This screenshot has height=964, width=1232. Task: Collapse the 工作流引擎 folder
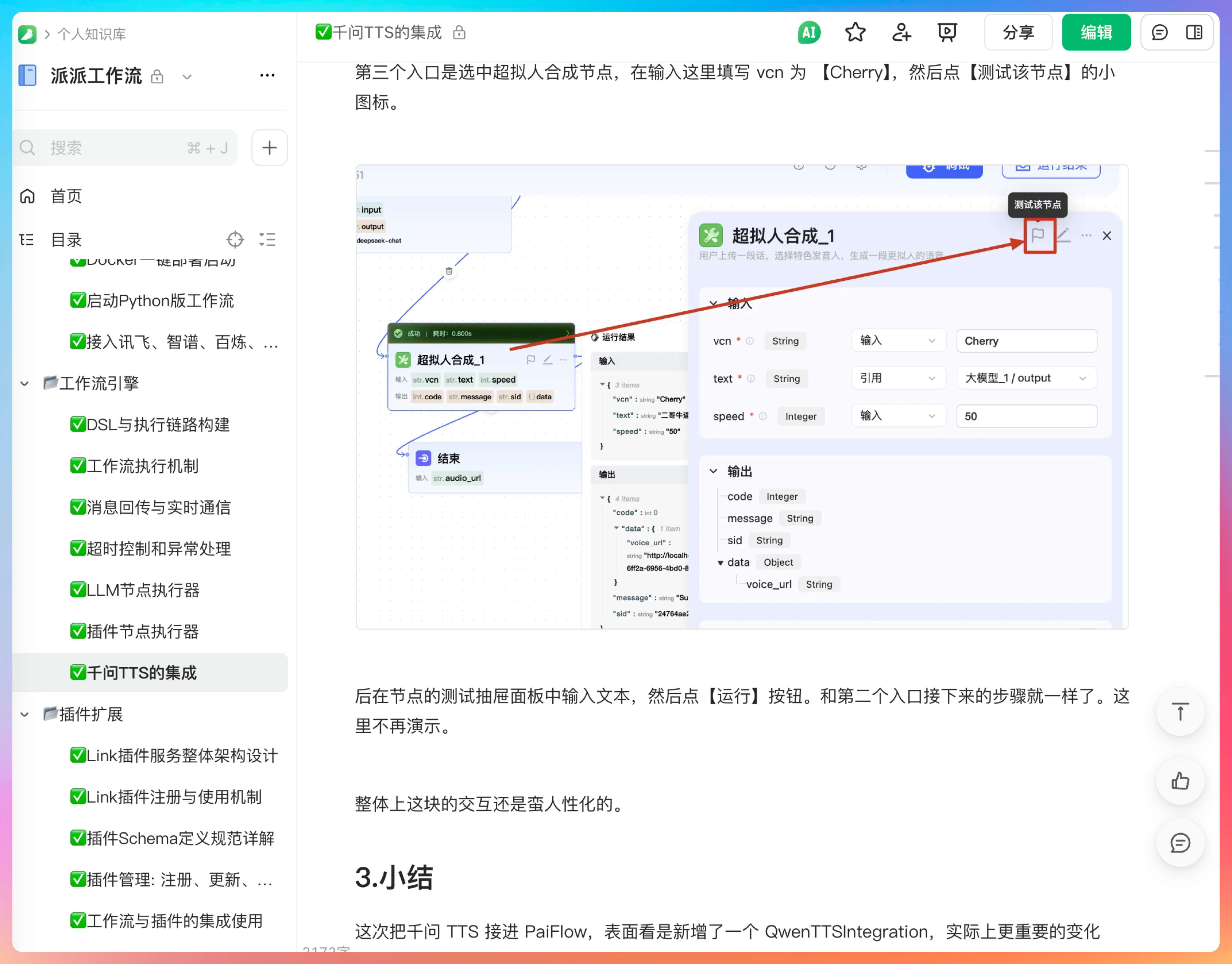pyautogui.click(x=25, y=384)
